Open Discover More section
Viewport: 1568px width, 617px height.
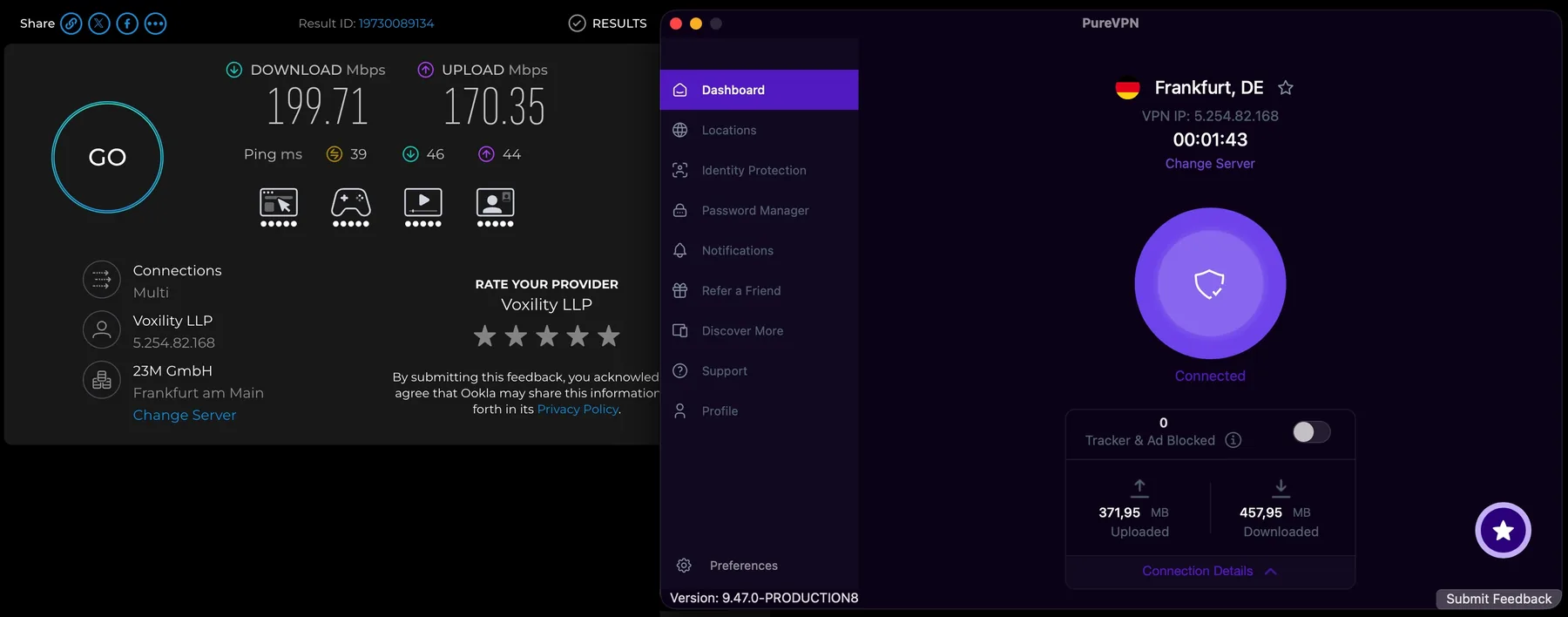click(x=759, y=330)
